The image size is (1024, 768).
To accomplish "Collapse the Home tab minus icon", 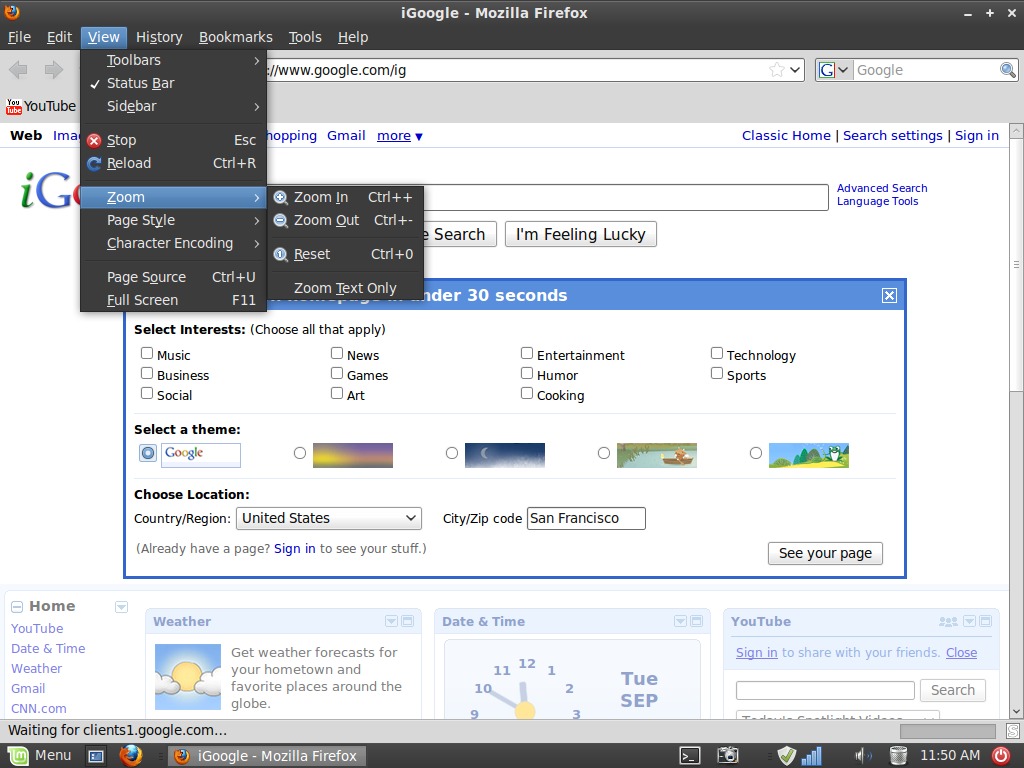I will tap(17, 607).
